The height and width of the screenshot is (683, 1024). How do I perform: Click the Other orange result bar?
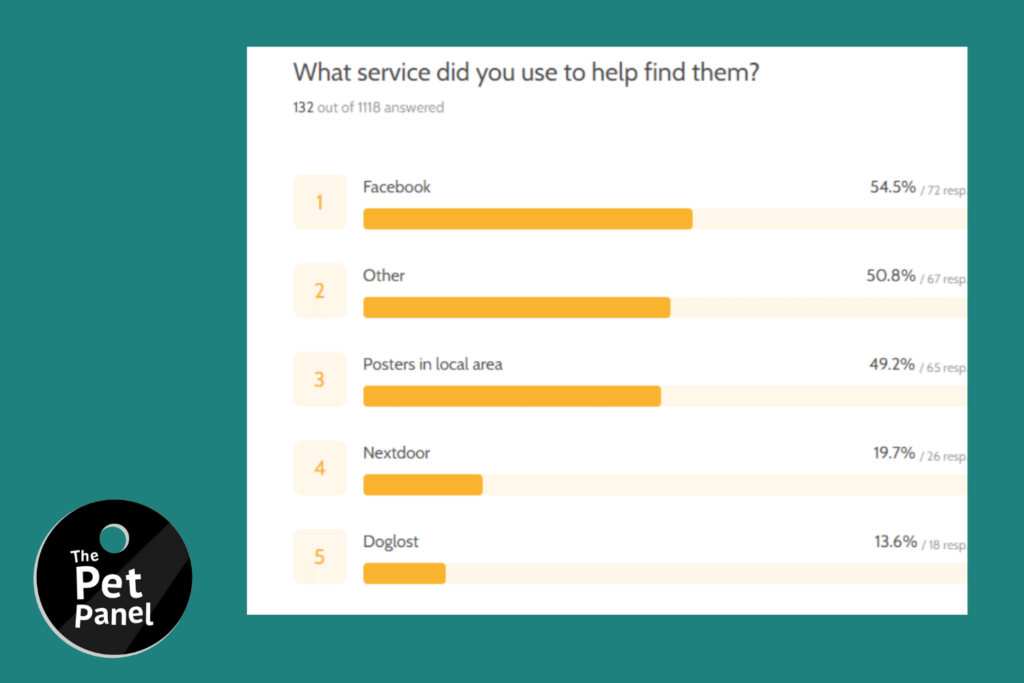click(x=517, y=308)
